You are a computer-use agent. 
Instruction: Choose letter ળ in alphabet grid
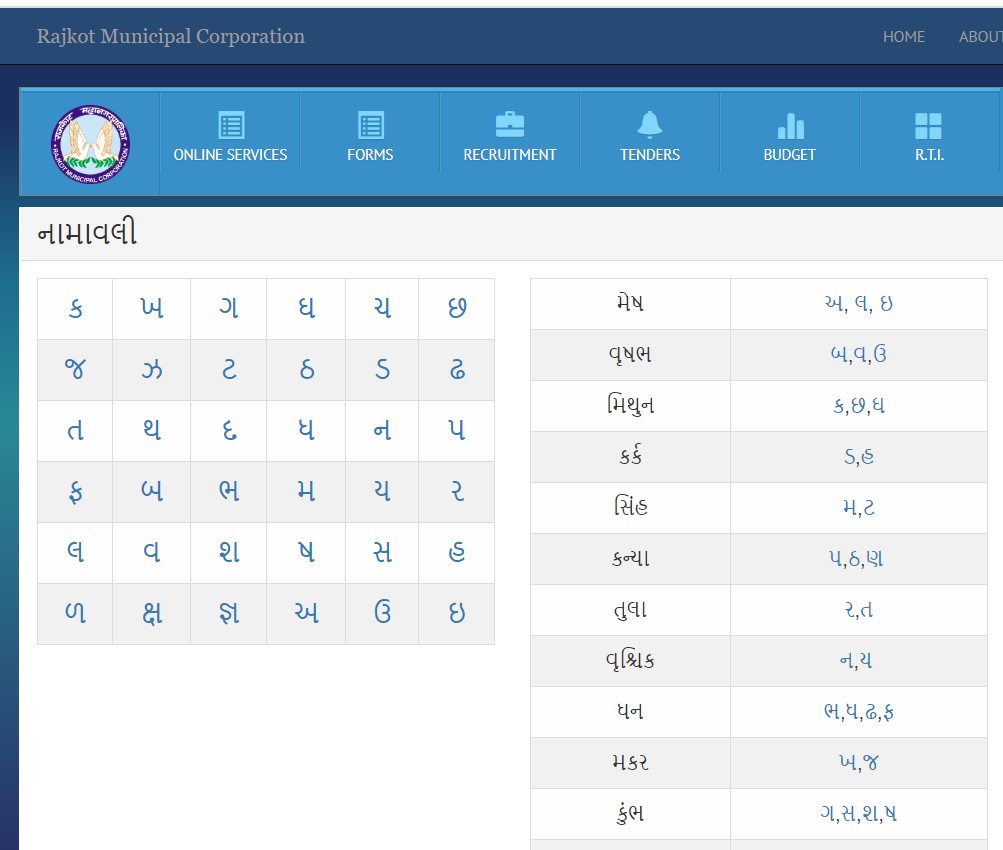point(75,613)
